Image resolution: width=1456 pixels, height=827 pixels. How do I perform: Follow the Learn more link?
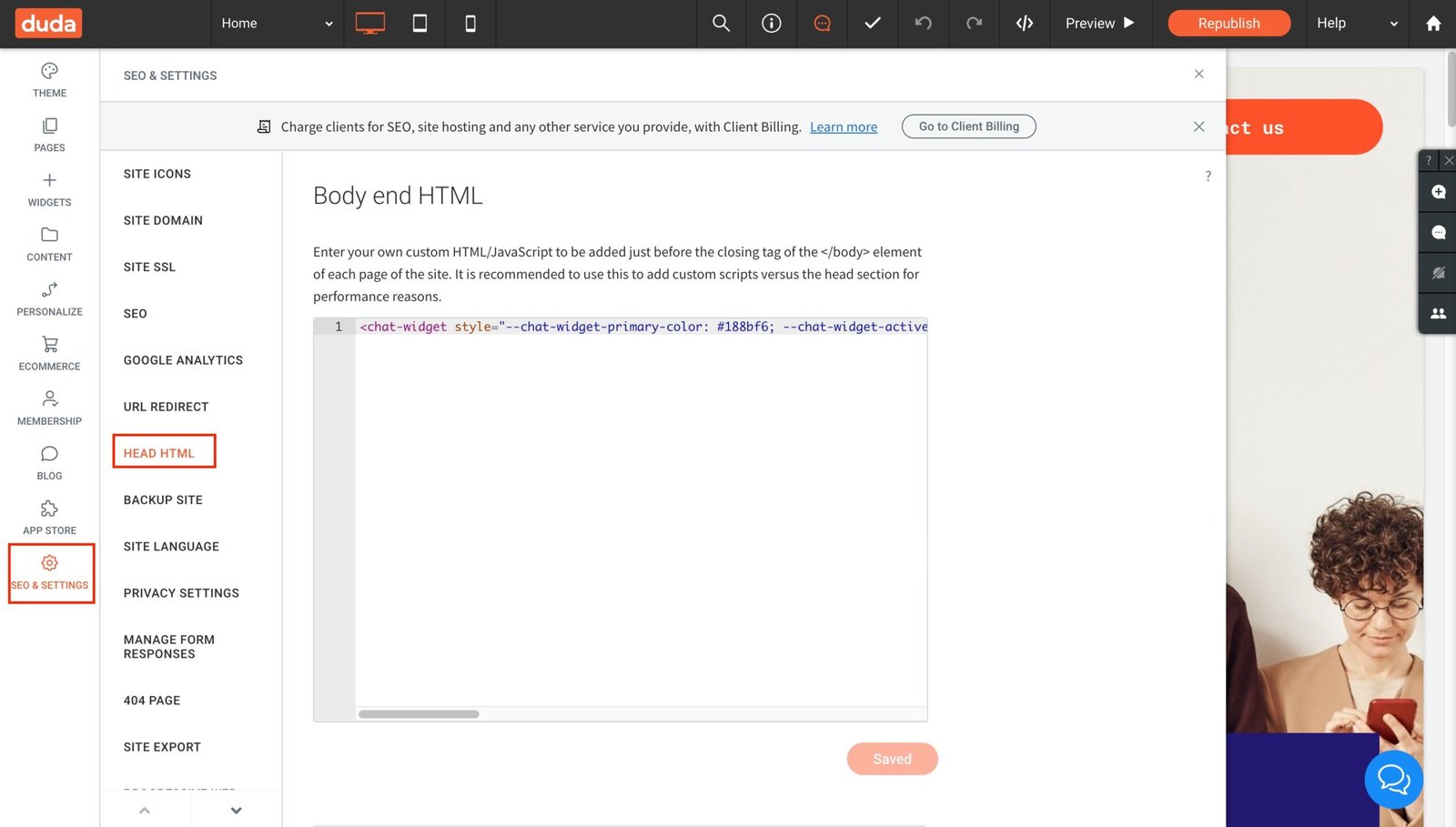click(x=843, y=127)
